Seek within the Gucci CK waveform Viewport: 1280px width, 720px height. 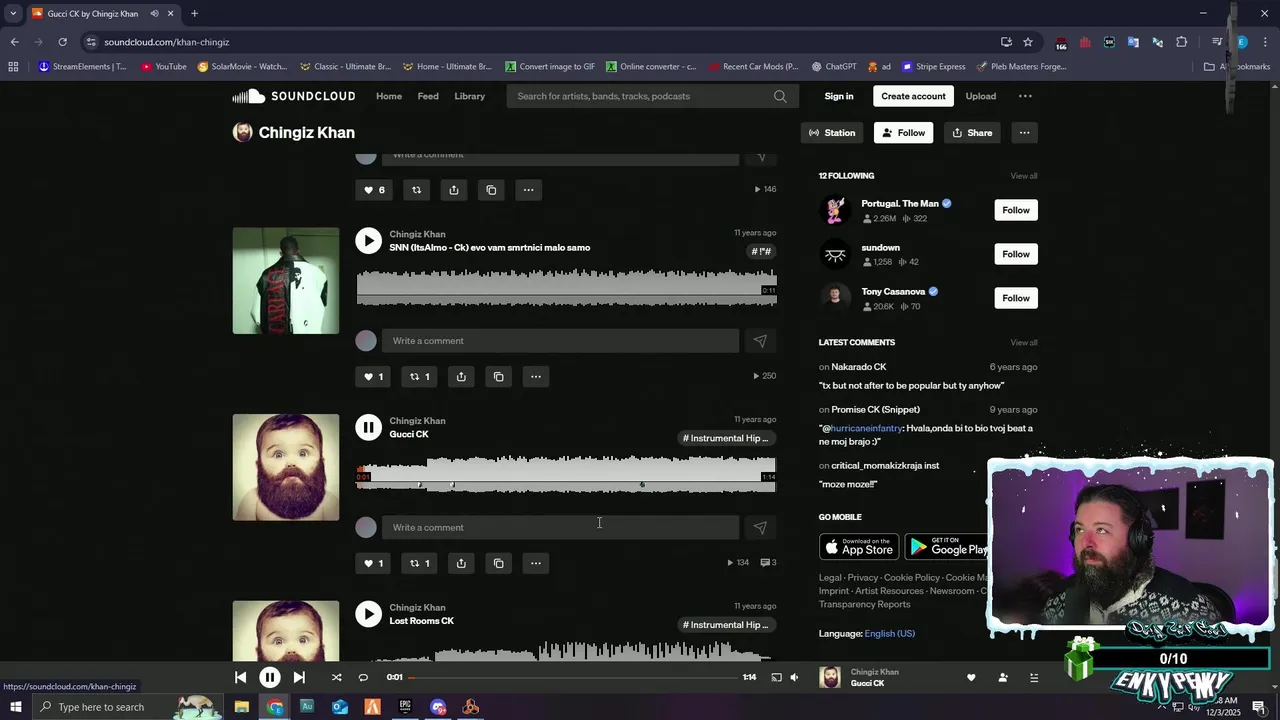[566, 473]
